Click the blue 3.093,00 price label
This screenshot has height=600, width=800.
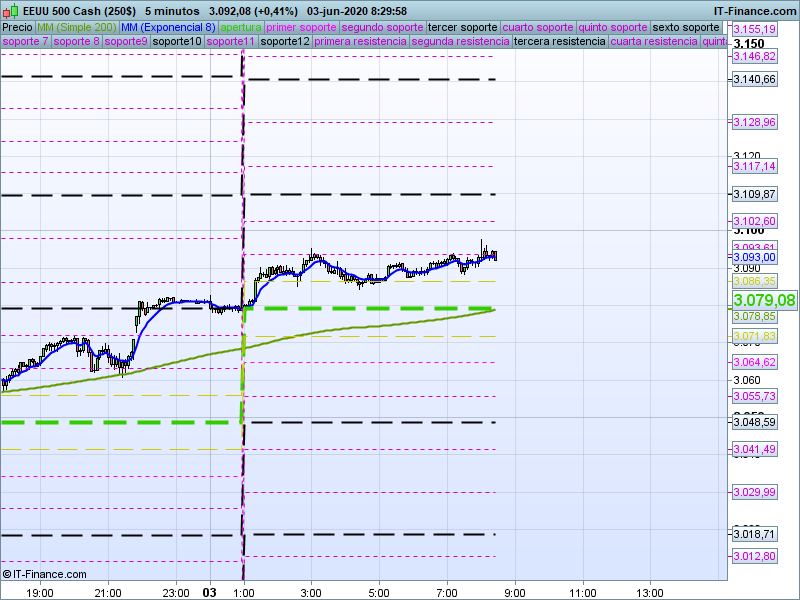pyautogui.click(x=754, y=257)
